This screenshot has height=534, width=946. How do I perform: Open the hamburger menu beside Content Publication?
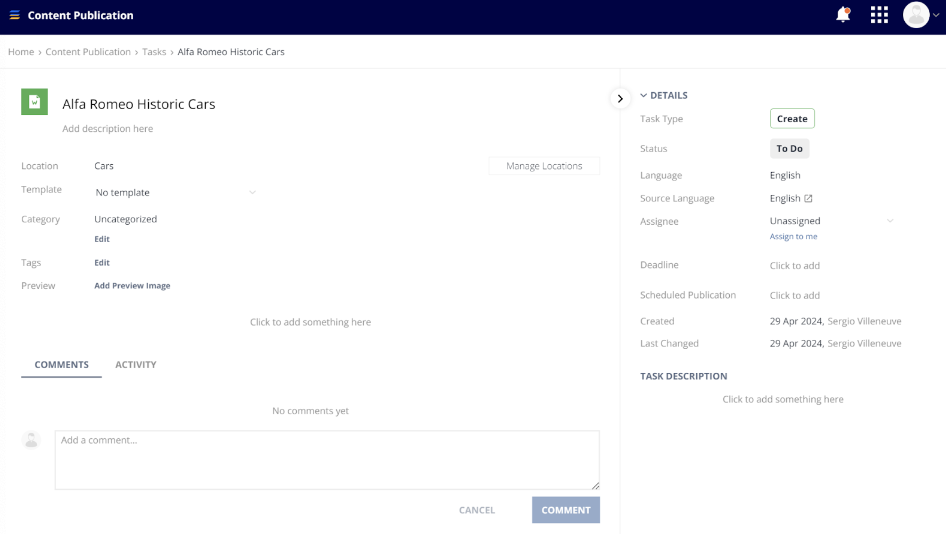14,15
